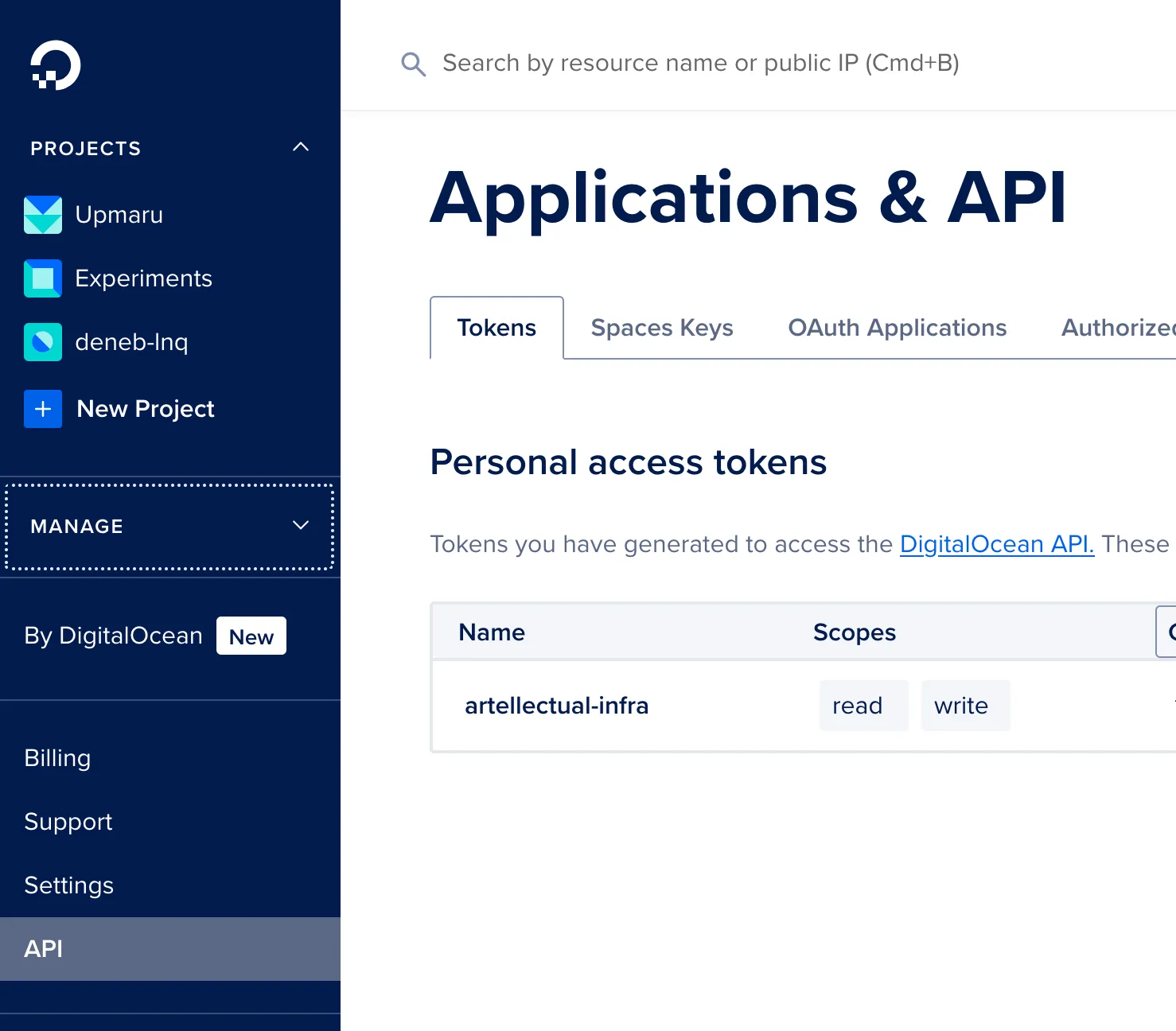Image resolution: width=1176 pixels, height=1031 pixels.
Task: Switch to the Authorized tab
Action: click(1119, 328)
